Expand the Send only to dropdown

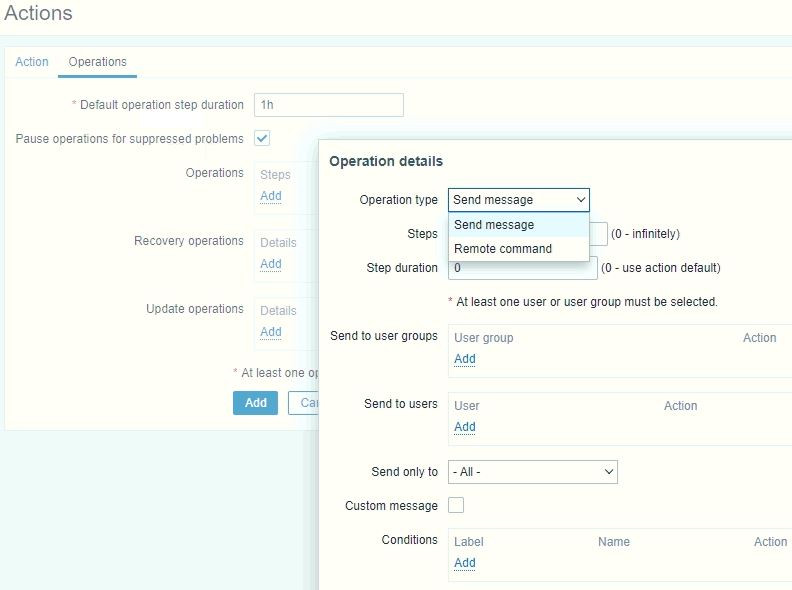532,472
